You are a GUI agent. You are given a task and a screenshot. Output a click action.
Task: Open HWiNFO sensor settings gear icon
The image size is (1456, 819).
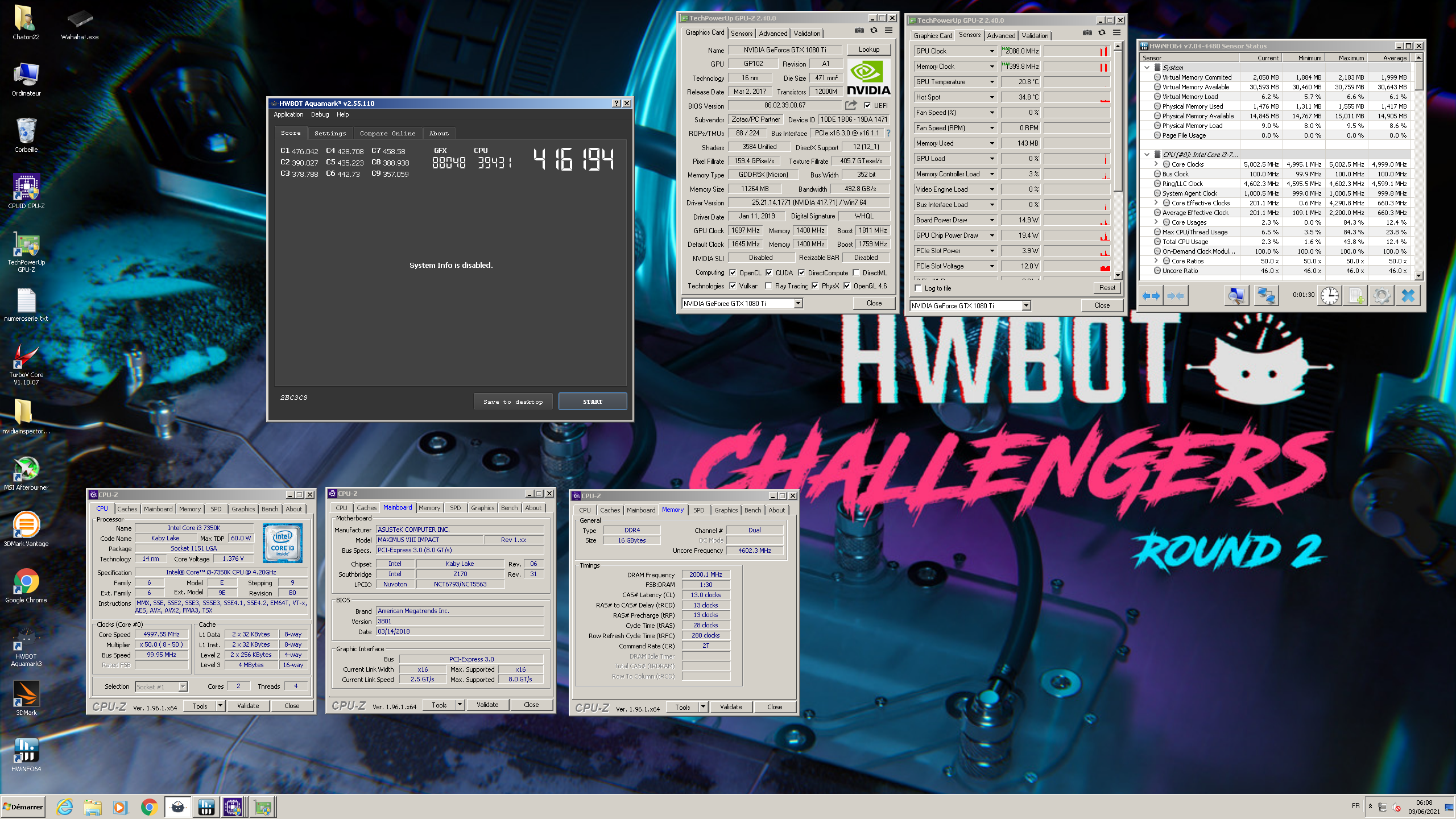click(1382, 296)
